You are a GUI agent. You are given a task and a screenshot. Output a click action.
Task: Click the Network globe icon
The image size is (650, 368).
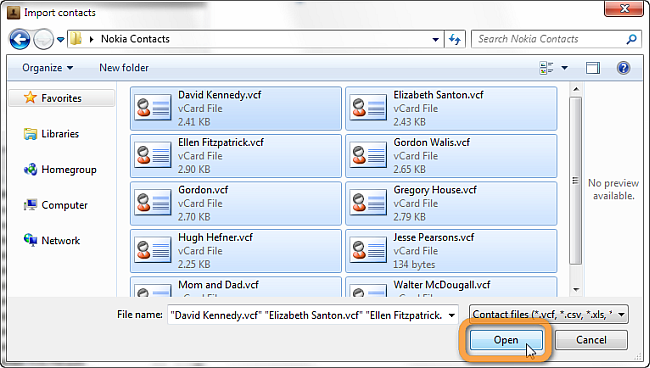(x=30, y=240)
